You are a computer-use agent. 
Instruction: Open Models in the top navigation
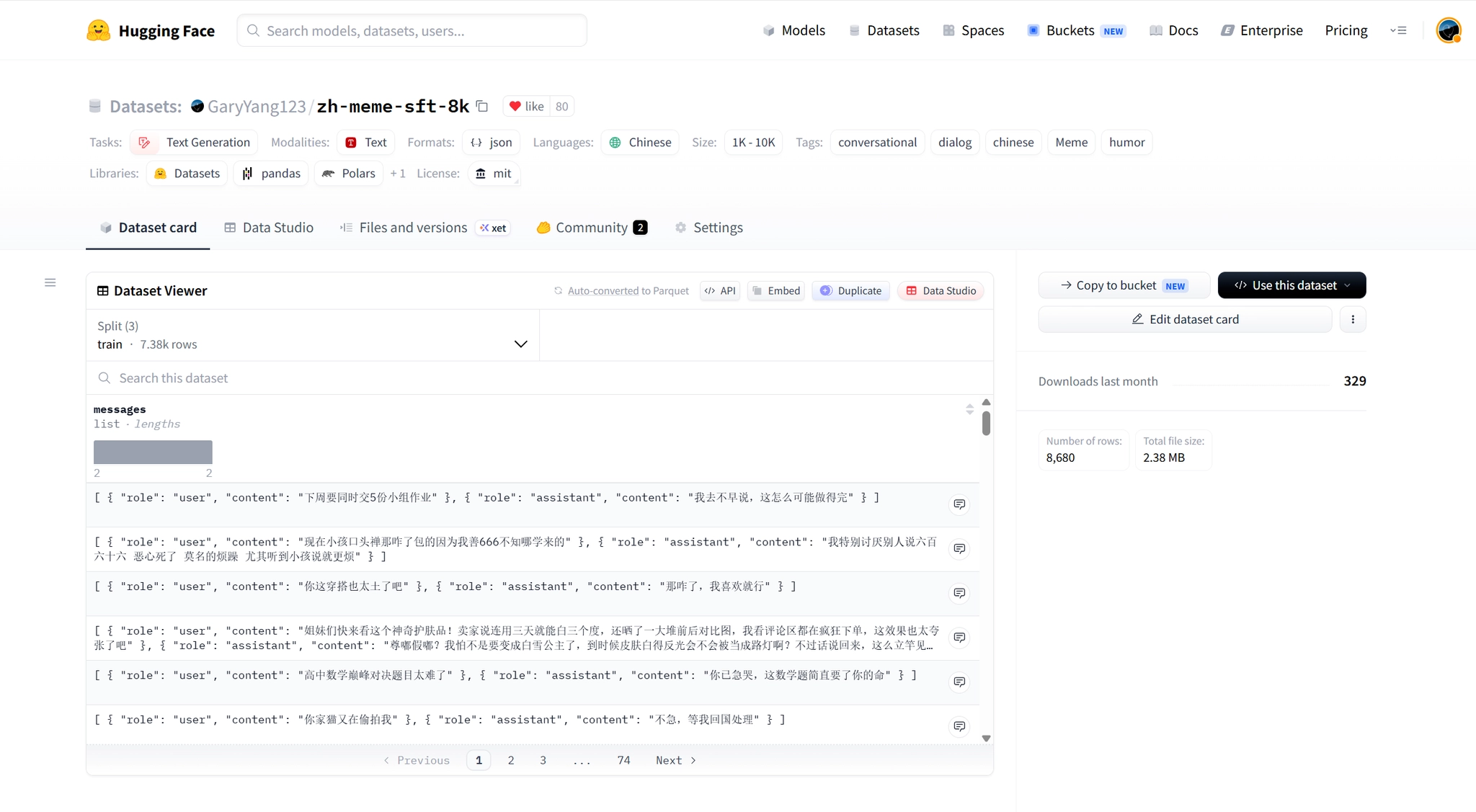pyautogui.click(x=793, y=30)
